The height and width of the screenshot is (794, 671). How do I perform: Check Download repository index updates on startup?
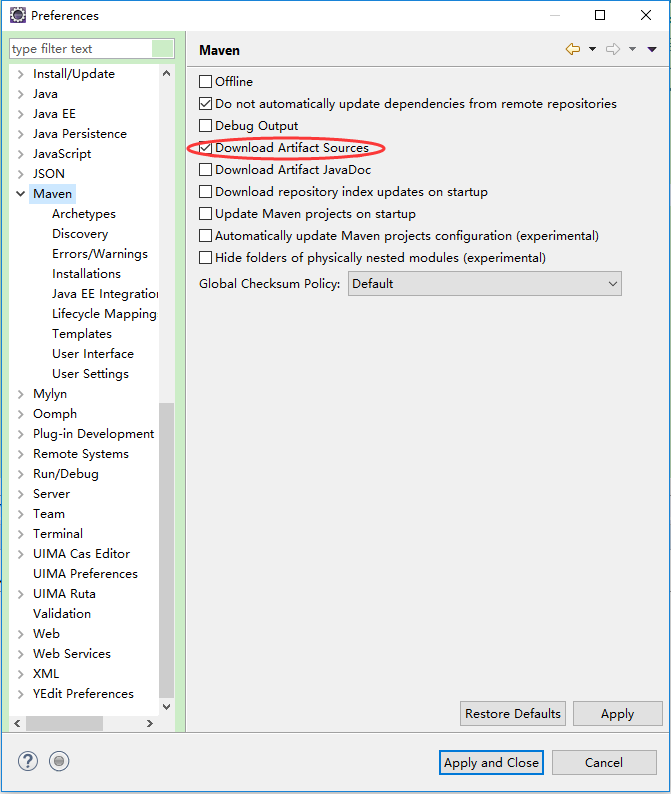(205, 192)
